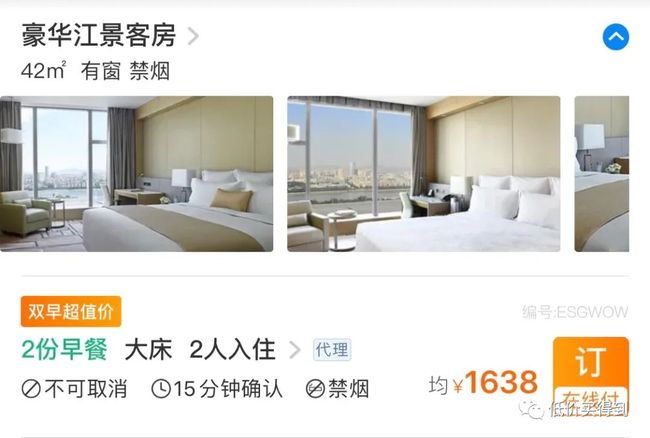Expand rate details chevron after 2人入住
This screenshot has width=650, height=438.
(295, 350)
